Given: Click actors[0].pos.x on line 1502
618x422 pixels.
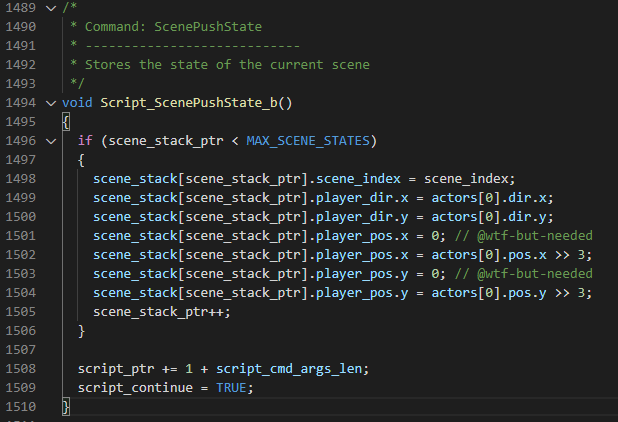Looking at the screenshot, I should 489,255.
